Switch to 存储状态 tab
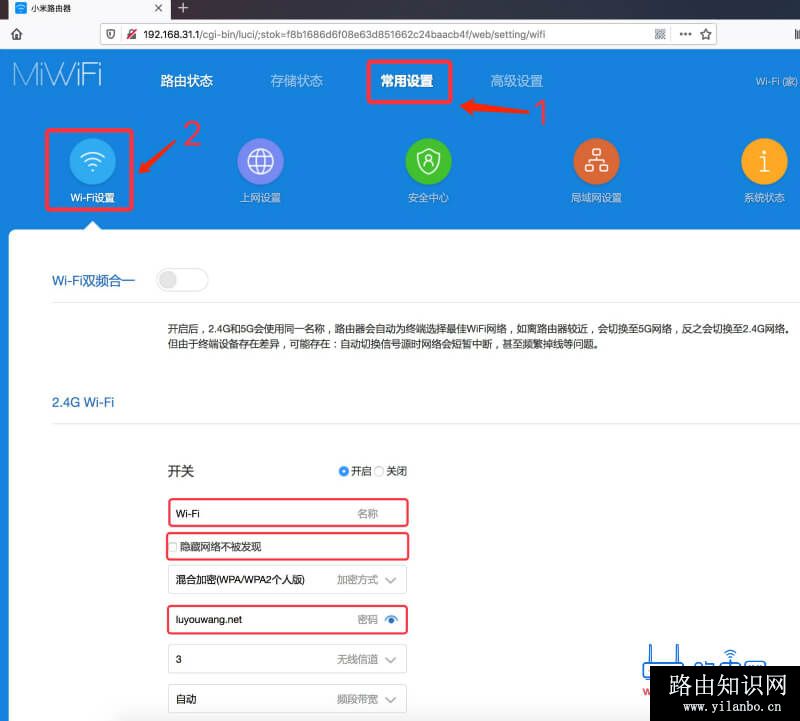Image resolution: width=800 pixels, height=721 pixels. click(296, 81)
